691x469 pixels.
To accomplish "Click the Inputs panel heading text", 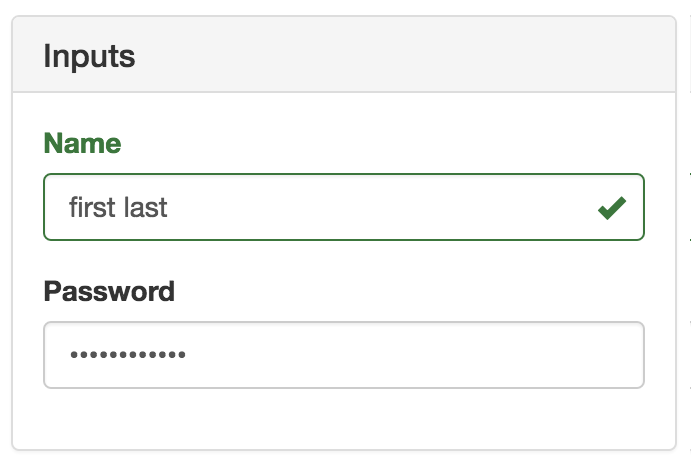I will pyautogui.click(x=89, y=56).
